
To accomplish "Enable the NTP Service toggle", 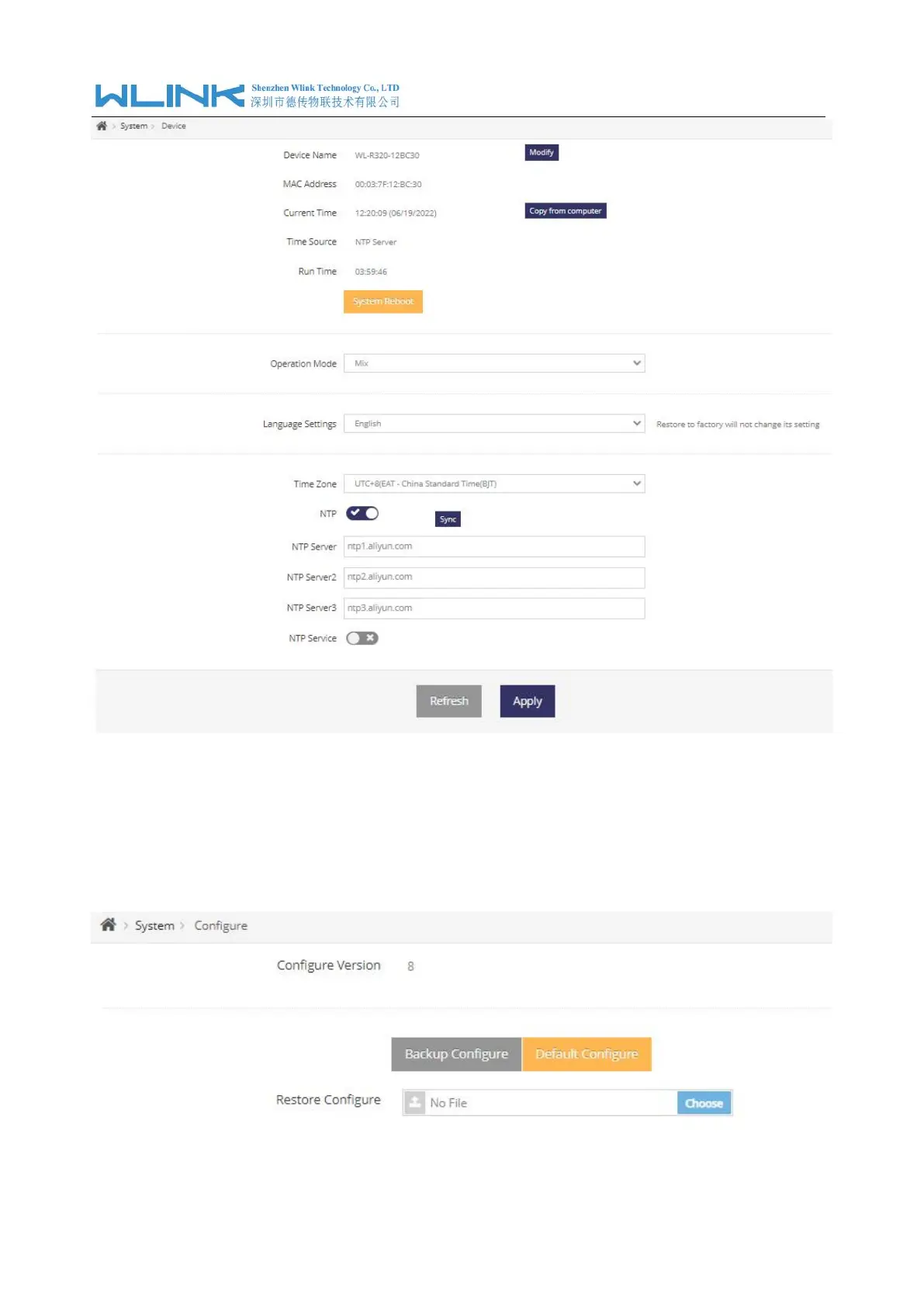I will tap(362, 638).
